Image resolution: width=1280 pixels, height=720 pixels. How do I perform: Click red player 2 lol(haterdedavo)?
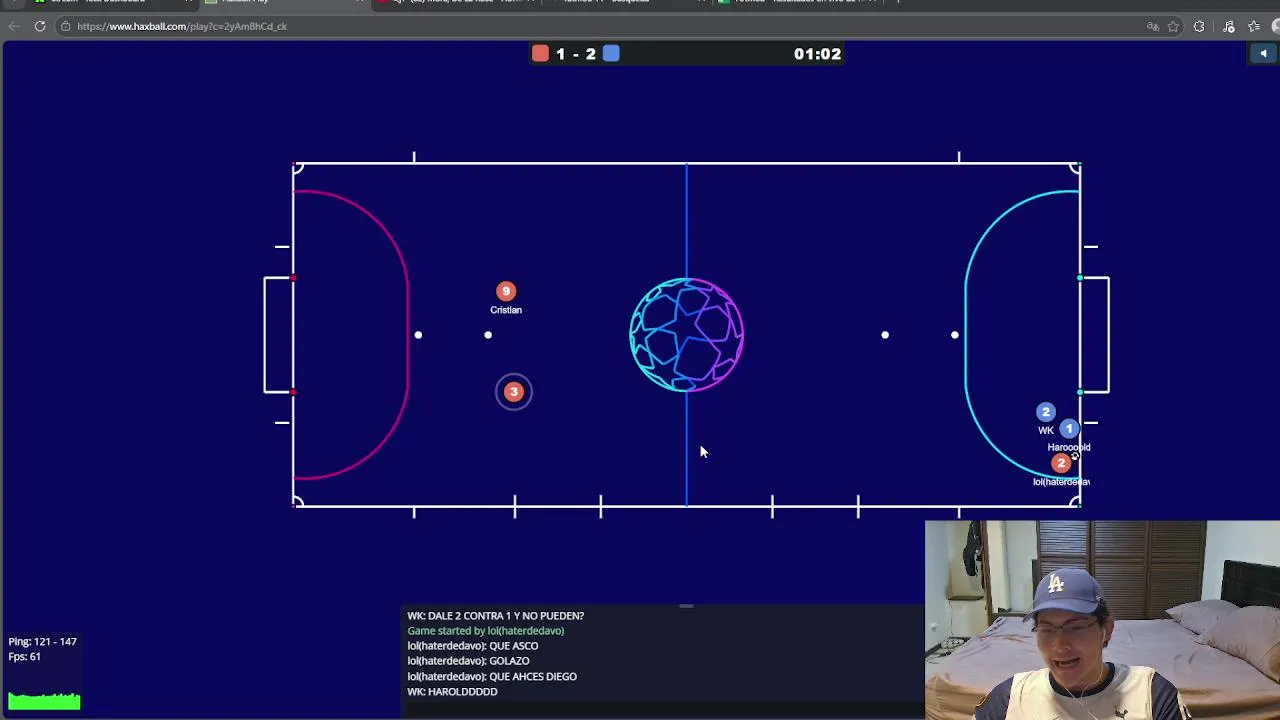pyautogui.click(x=1061, y=463)
